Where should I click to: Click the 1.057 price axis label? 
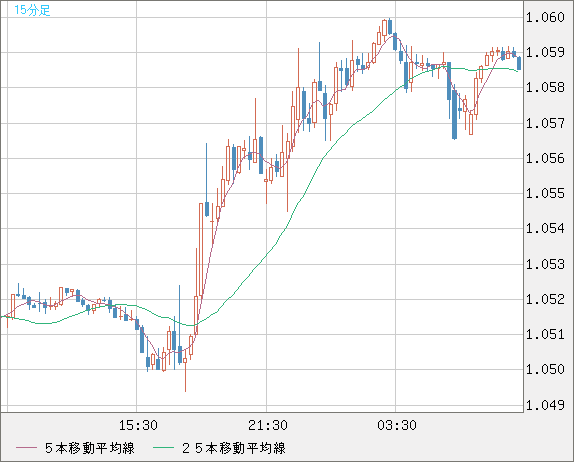click(545, 123)
